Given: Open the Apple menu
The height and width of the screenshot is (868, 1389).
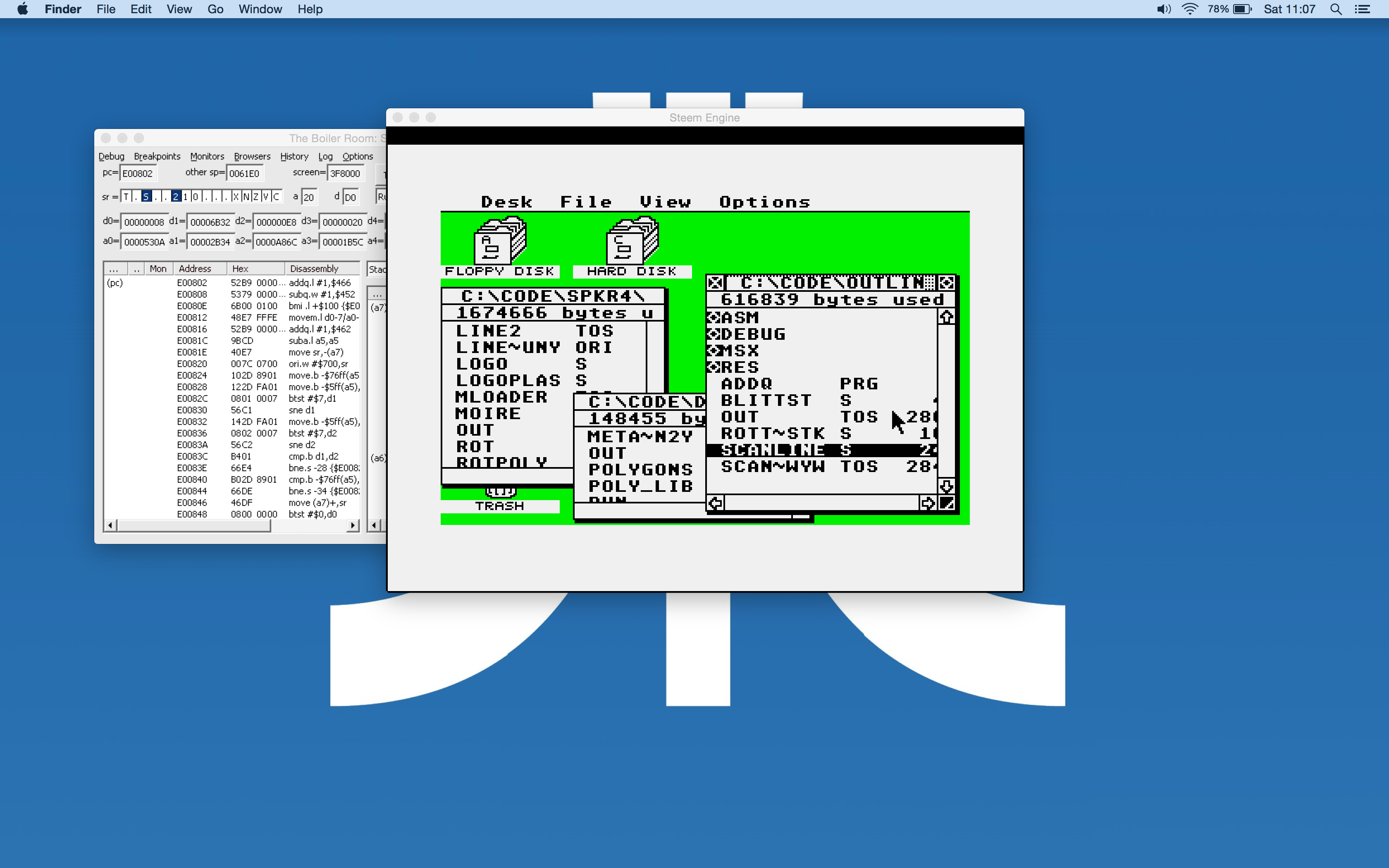Looking at the screenshot, I should (22, 9).
